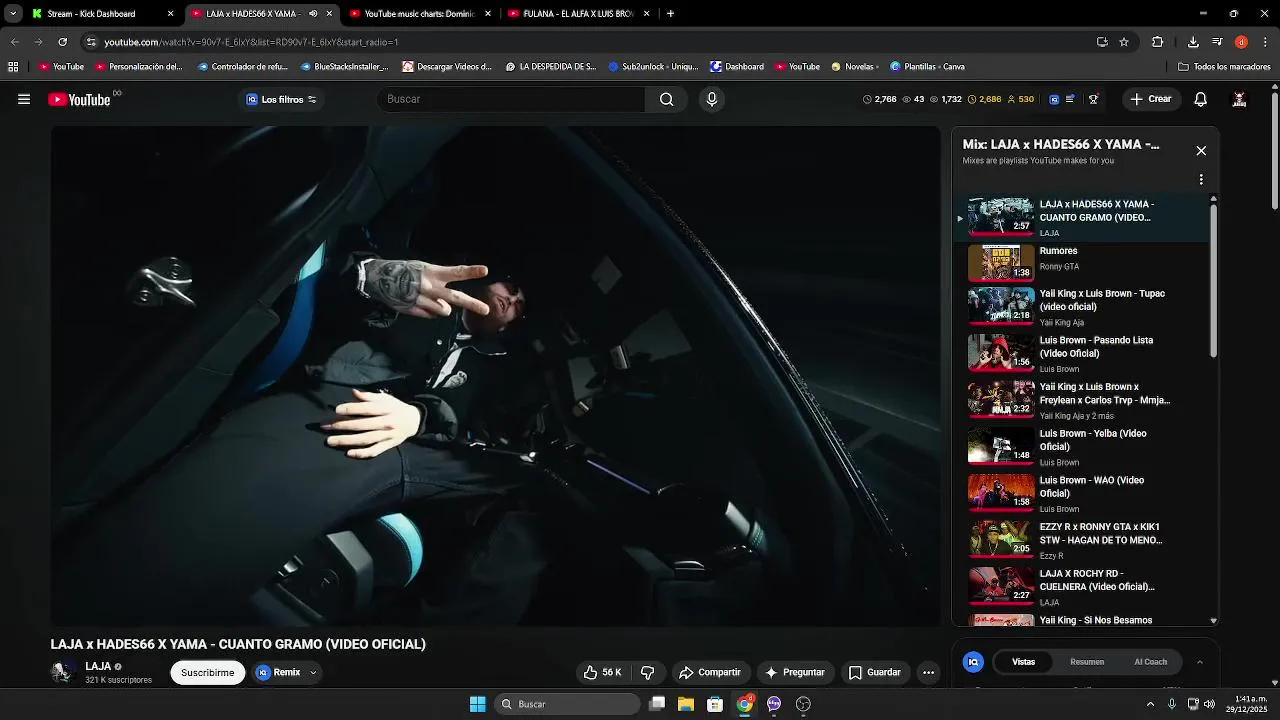Click the Mix playlist panel scrollbar
Image resolution: width=1280 pixels, height=720 pixels.
coord(1214,280)
